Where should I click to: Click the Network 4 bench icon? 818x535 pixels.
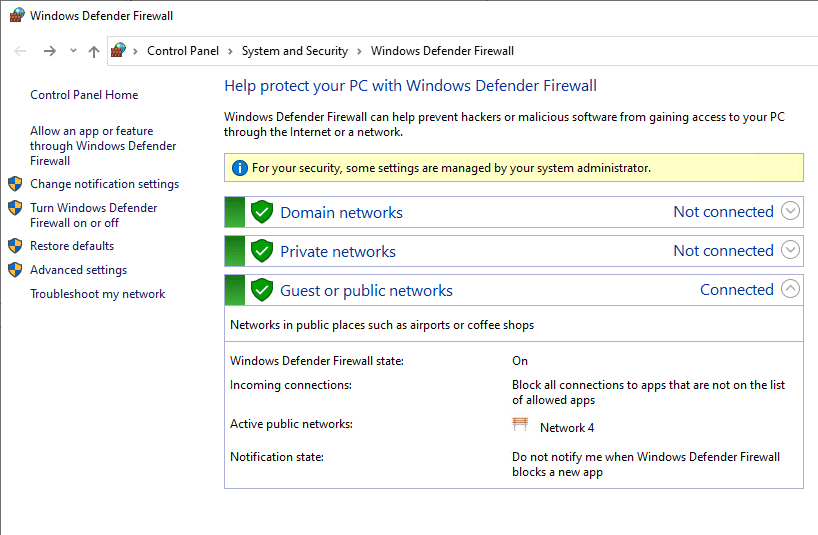click(x=520, y=424)
